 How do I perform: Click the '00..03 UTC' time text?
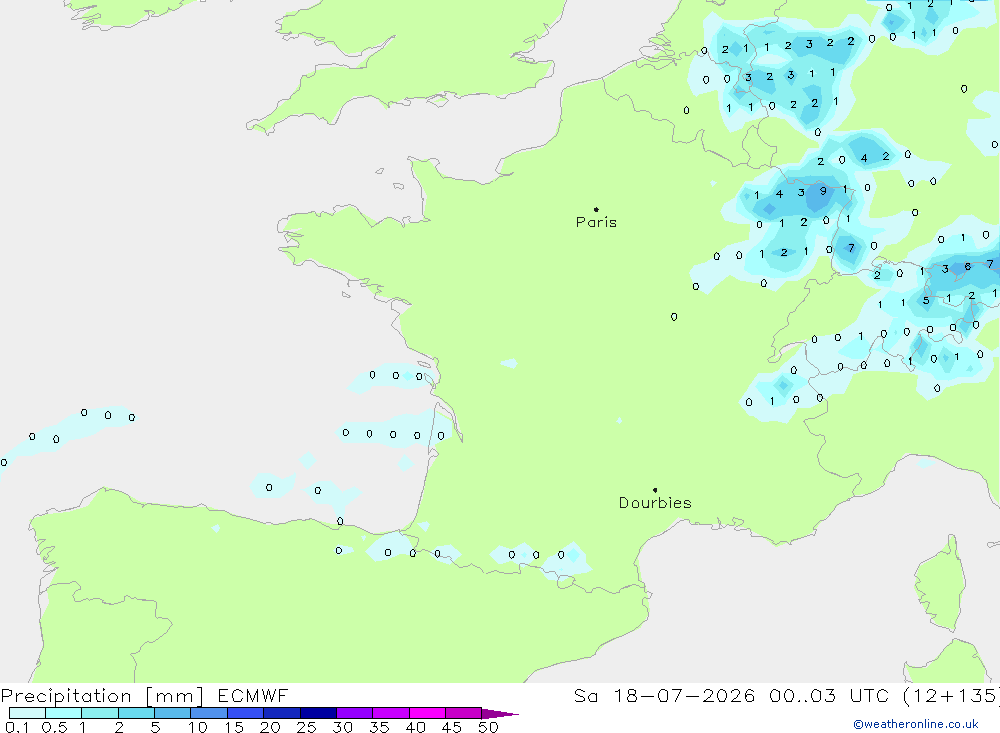pos(828,696)
